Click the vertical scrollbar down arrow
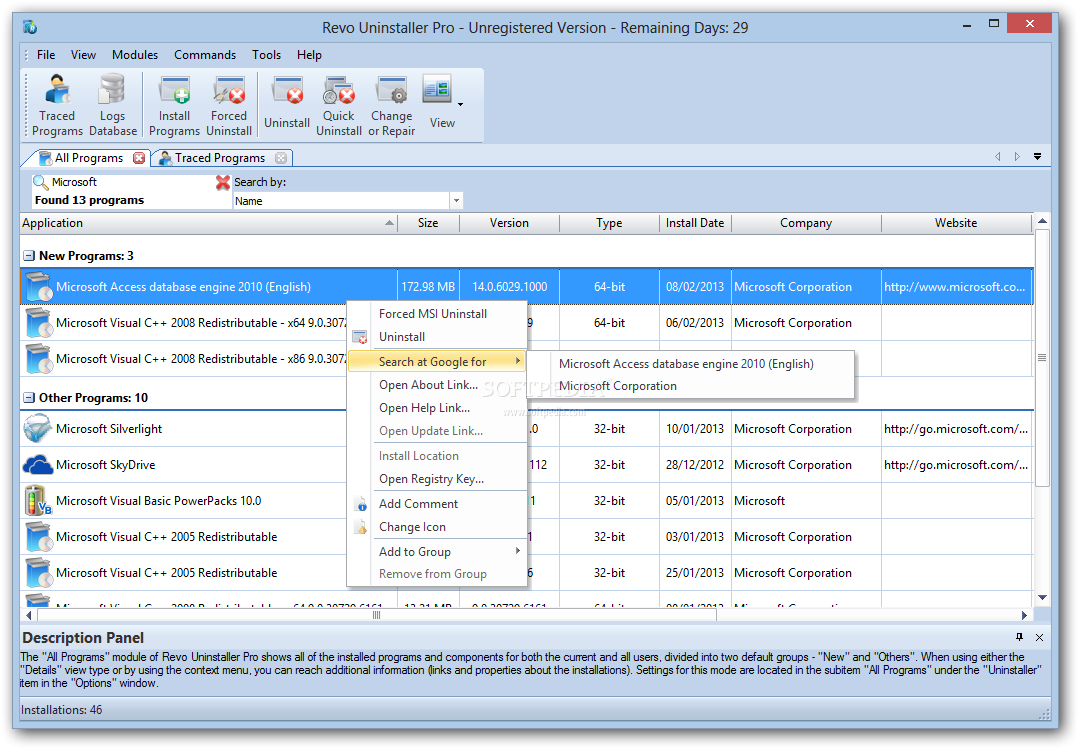 point(1042,598)
